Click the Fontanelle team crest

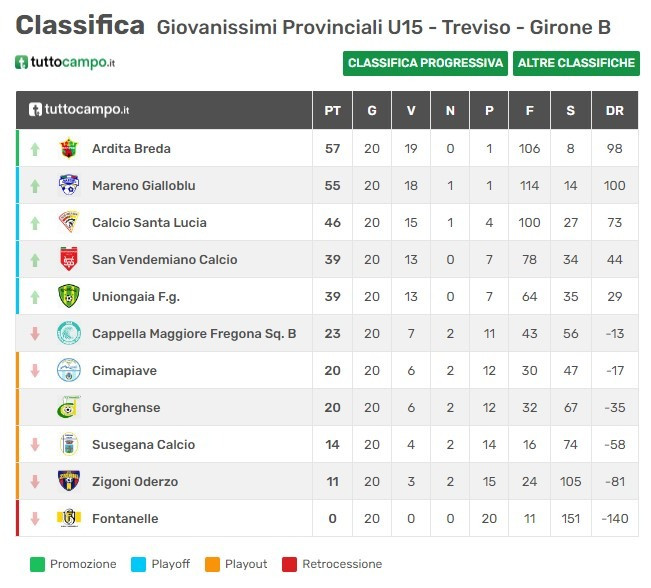point(68,519)
